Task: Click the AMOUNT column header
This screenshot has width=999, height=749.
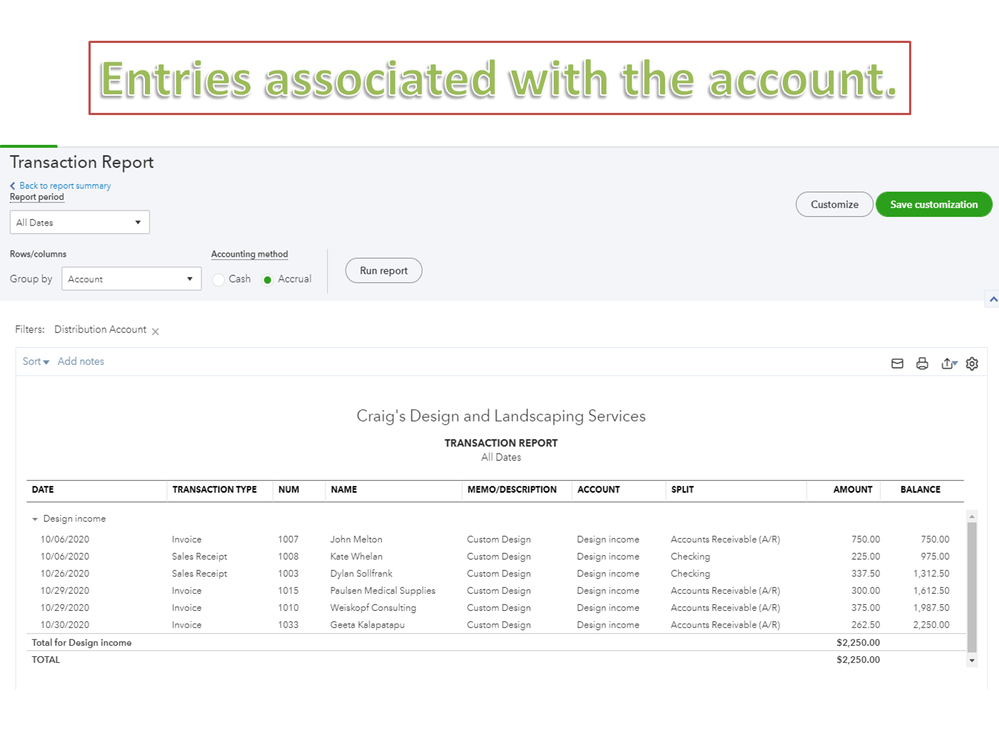Action: click(x=853, y=490)
